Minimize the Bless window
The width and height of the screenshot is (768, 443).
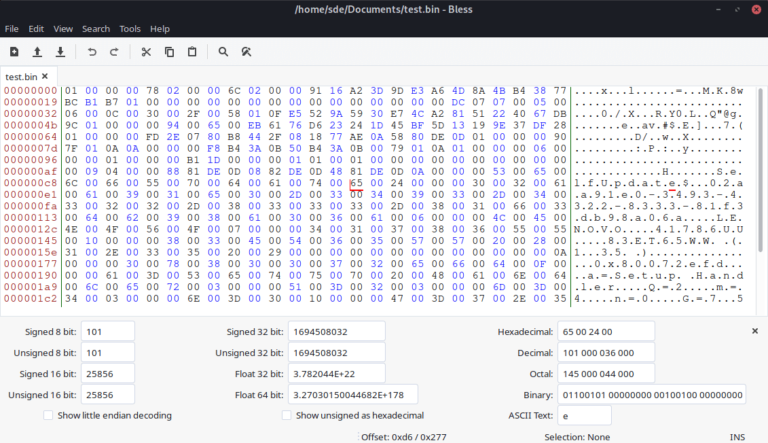tap(718, 9)
